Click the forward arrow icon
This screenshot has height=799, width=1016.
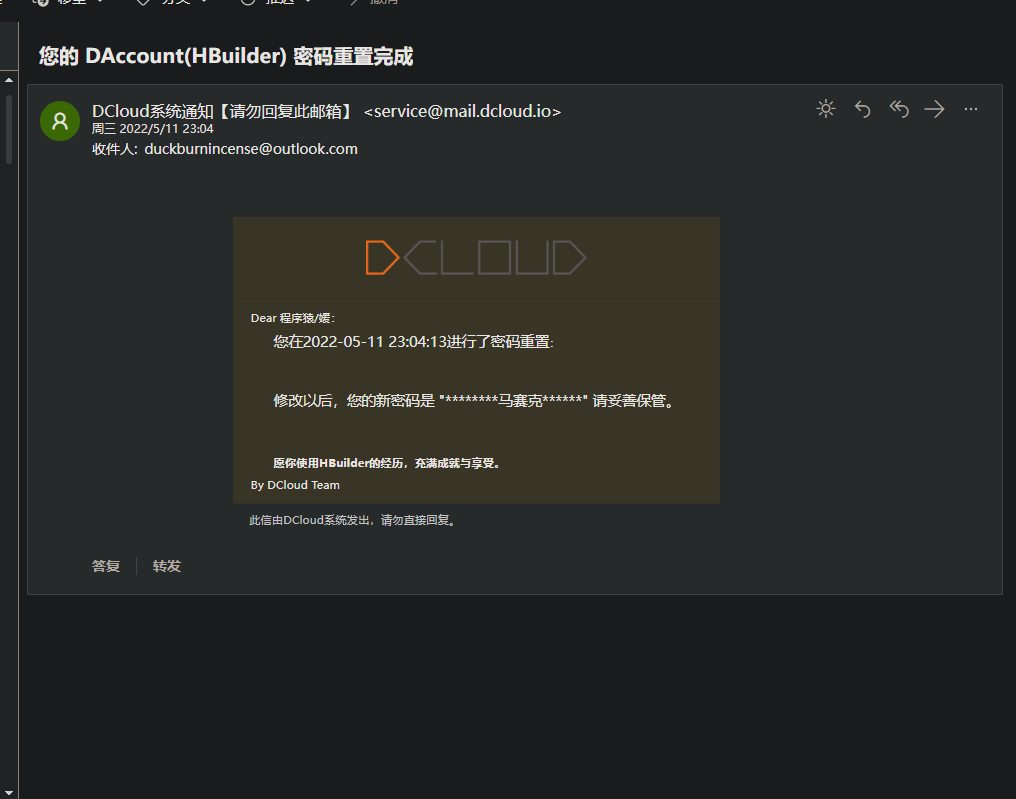[x=934, y=109]
